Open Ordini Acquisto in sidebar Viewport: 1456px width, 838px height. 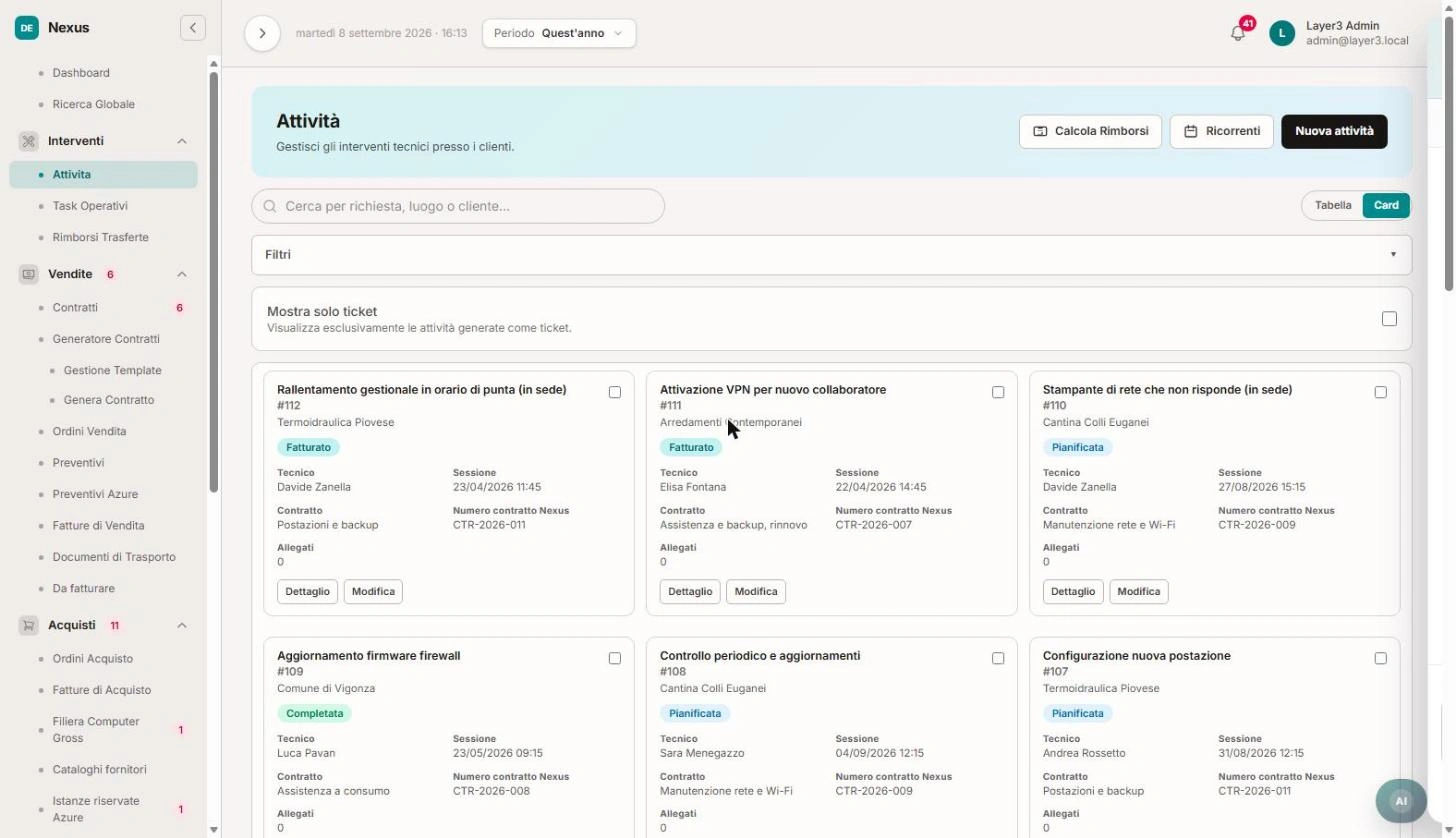coord(92,659)
